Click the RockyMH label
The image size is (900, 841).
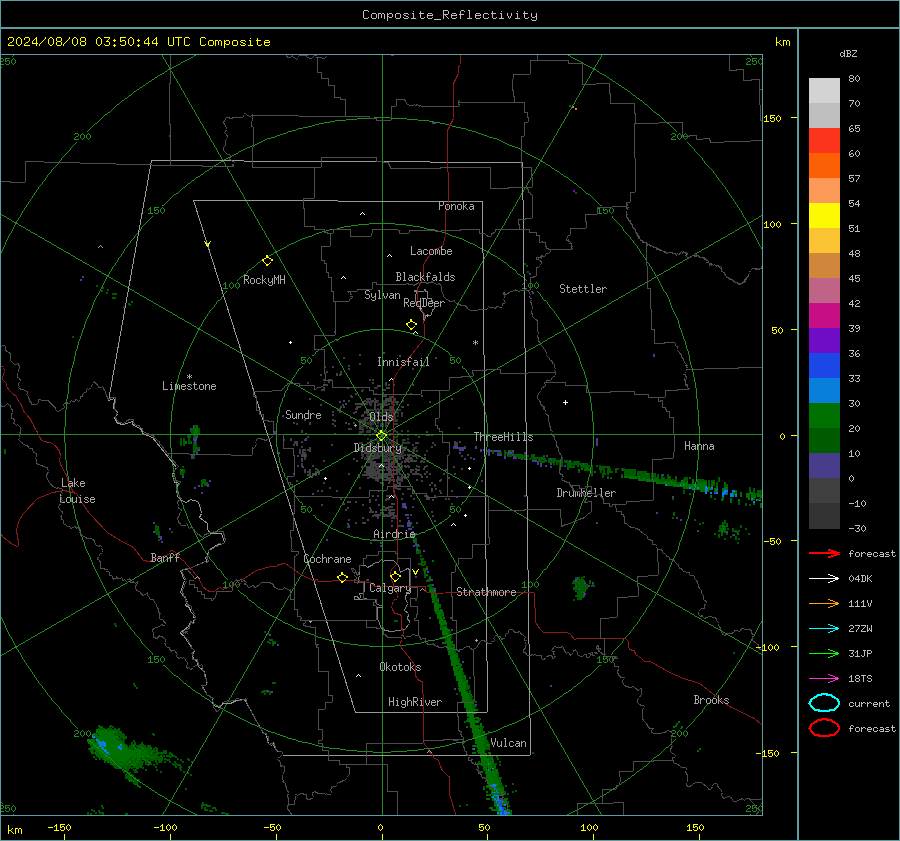264,280
